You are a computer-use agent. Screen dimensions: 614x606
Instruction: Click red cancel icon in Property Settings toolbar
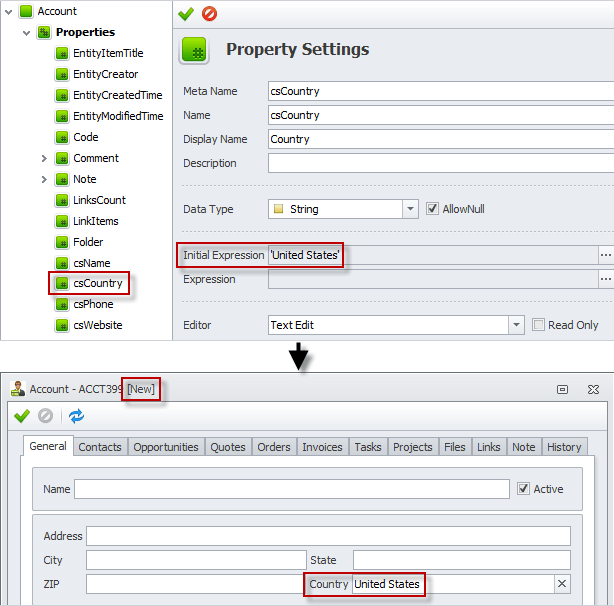click(x=209, y=14)
